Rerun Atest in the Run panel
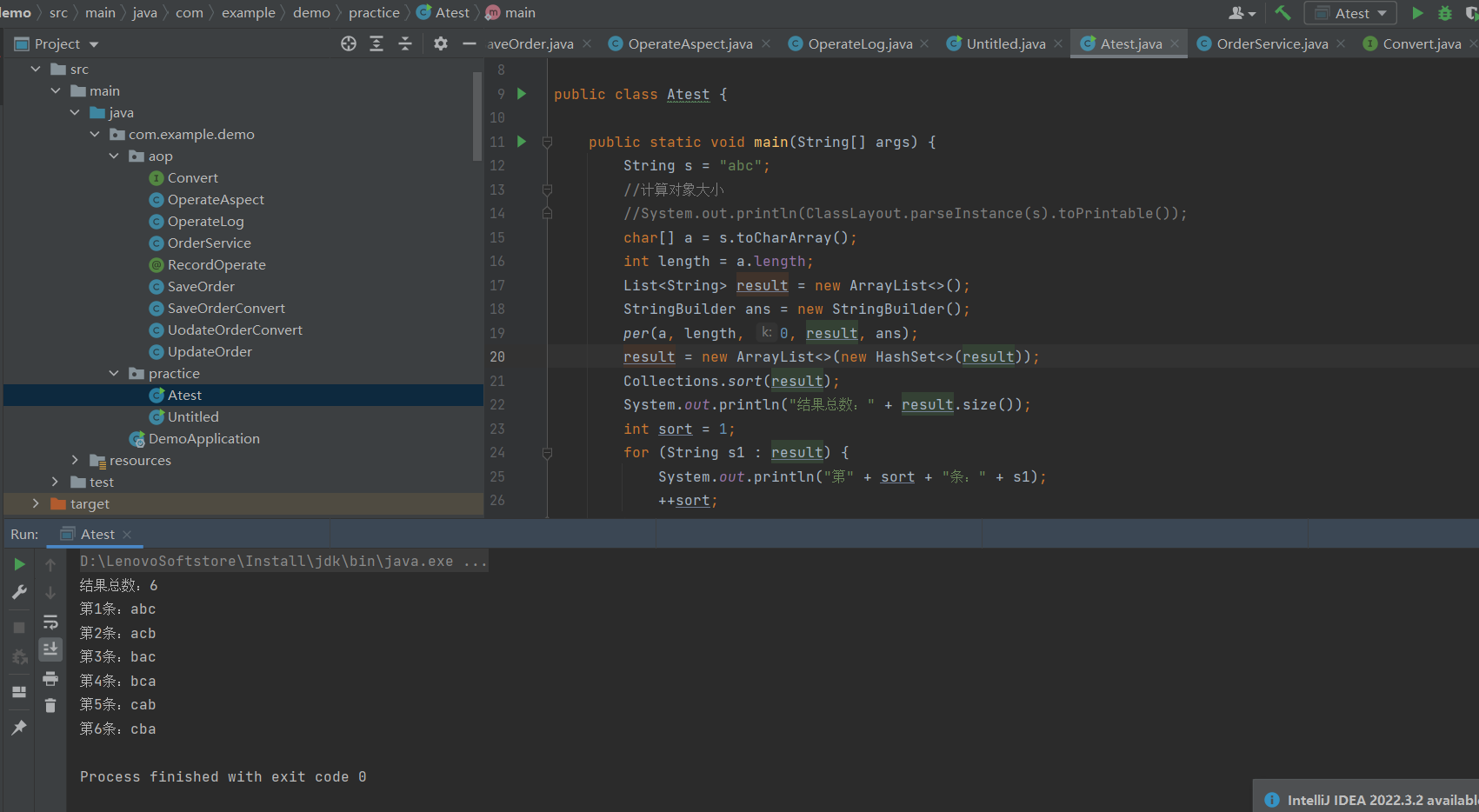1479x812 pixels. (x=19, y=564)
